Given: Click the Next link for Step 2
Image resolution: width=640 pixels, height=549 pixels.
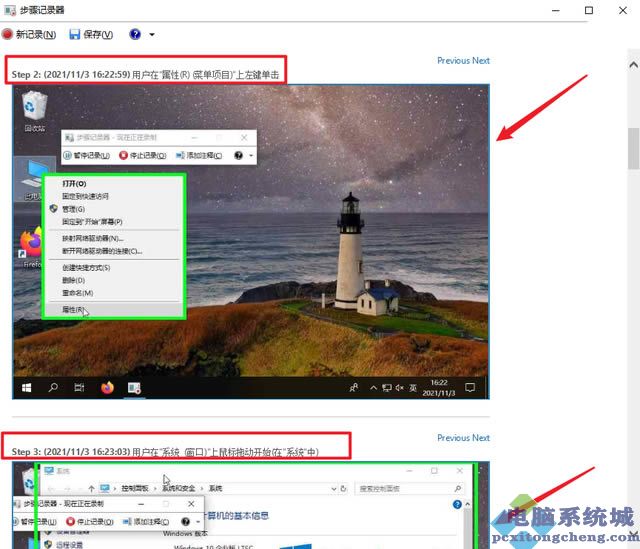Looking at the screenshot, I should (x=481, y=60).
